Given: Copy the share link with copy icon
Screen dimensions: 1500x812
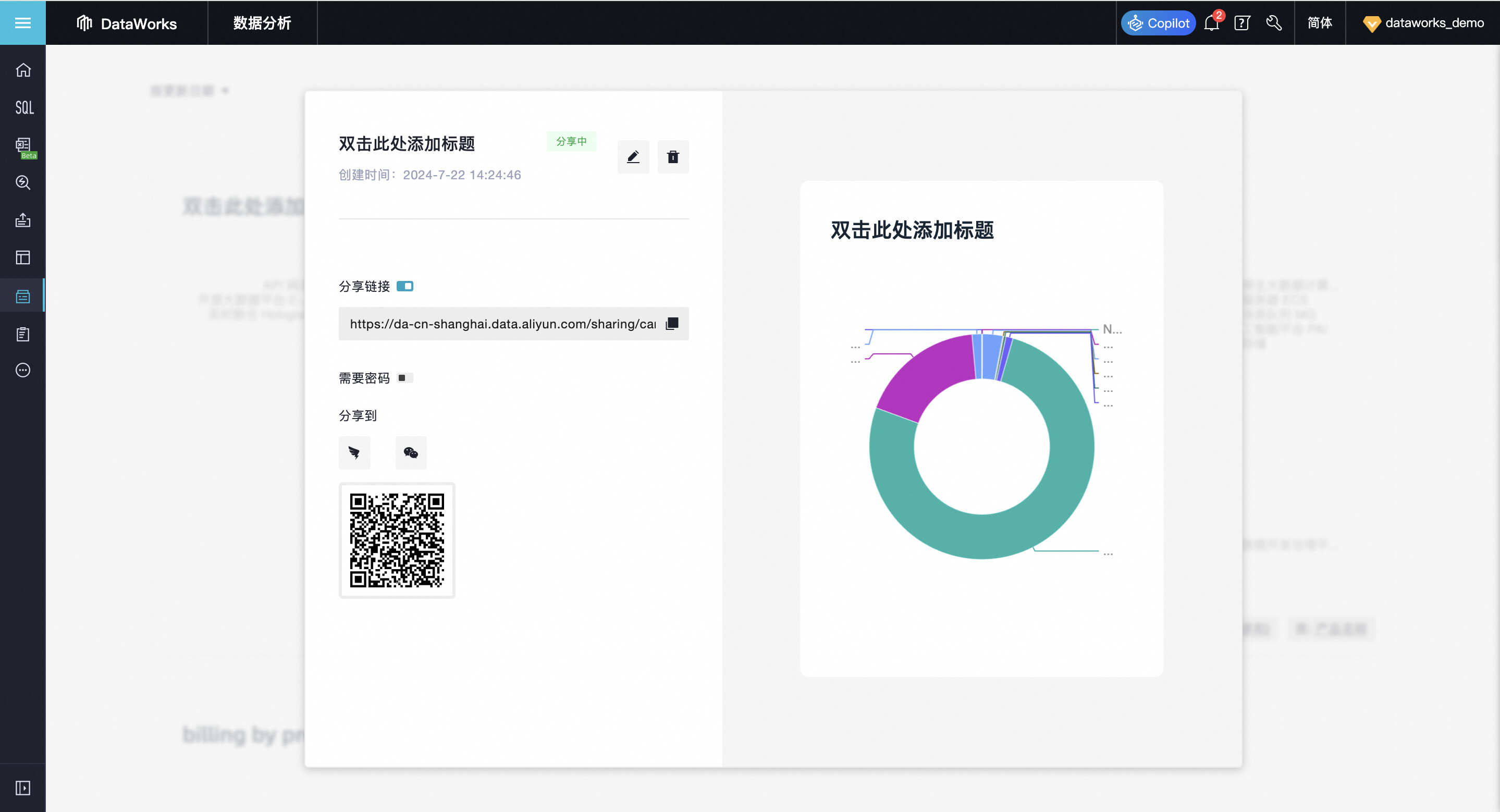Looking at the screenshot, I should click(672, 324).
